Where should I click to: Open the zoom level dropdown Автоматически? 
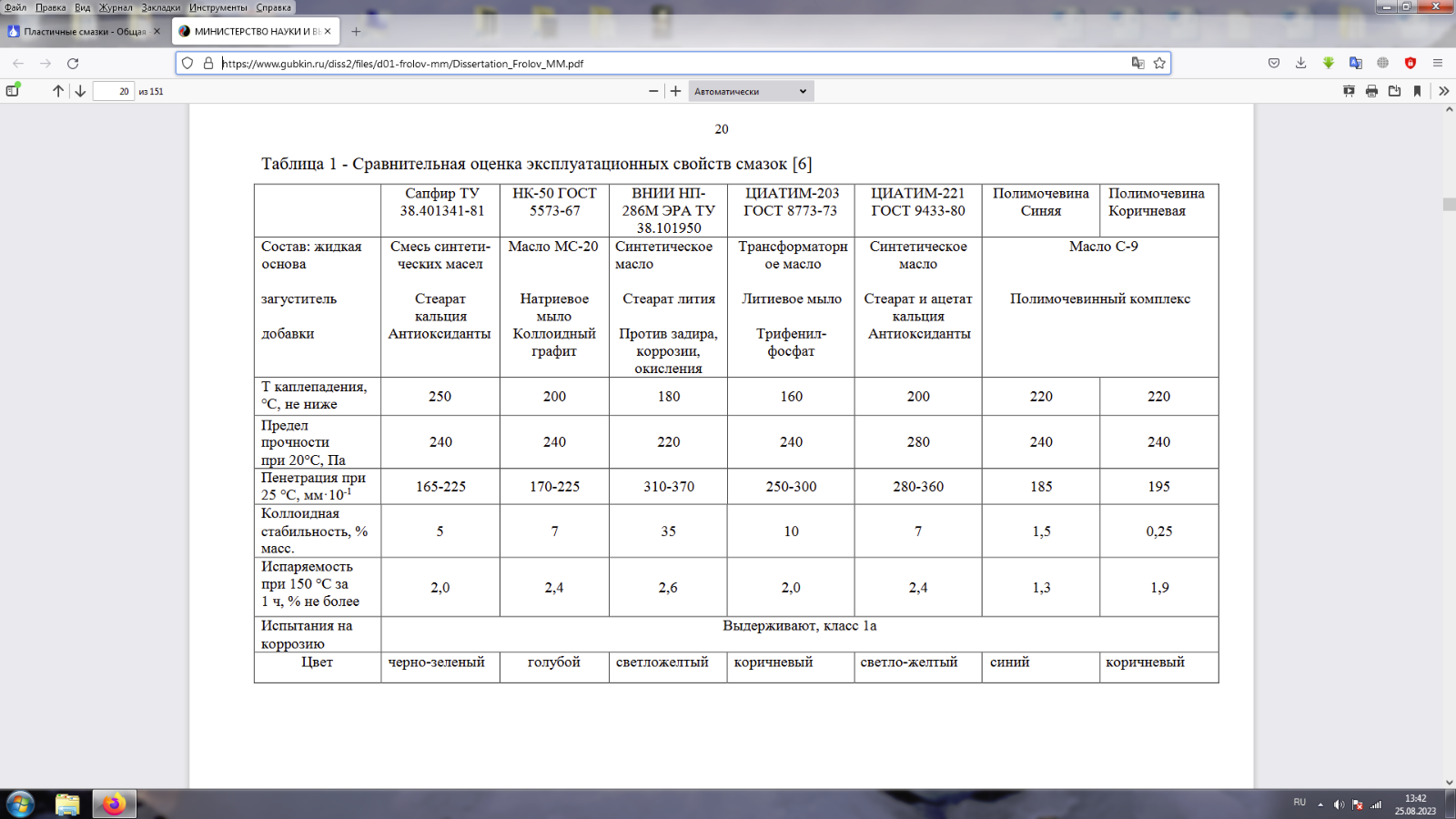[x=751, y=91]
